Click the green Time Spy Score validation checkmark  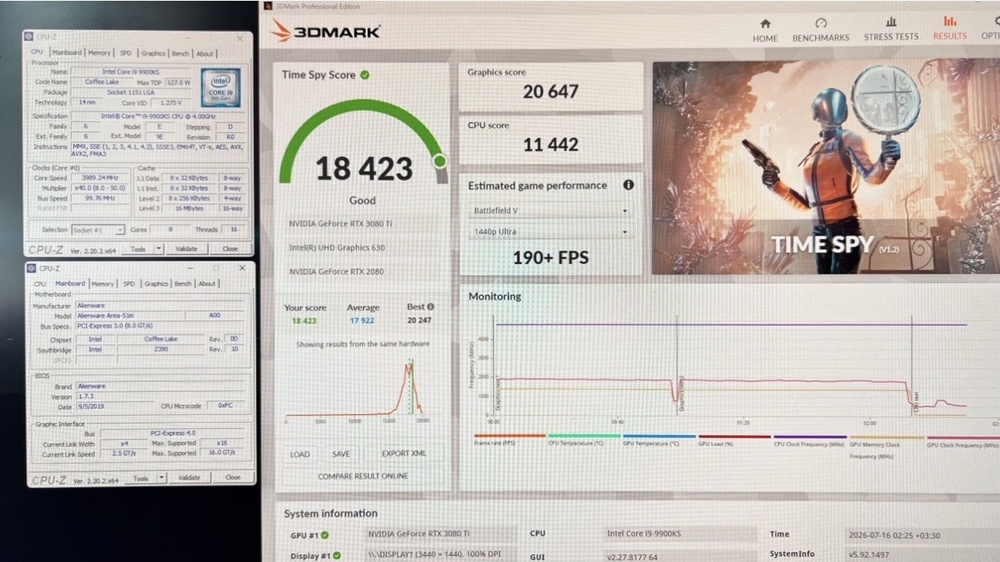coord(365,75)
